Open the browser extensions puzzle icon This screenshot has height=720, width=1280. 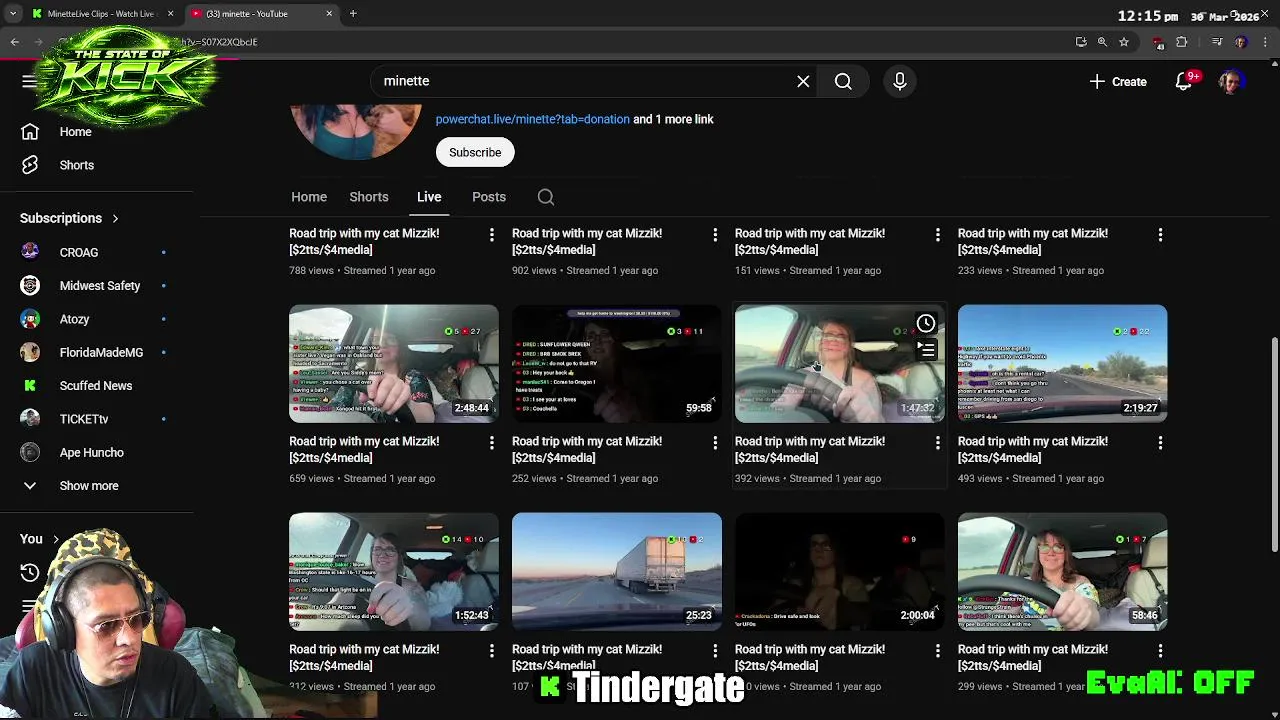pos(1181,42)
